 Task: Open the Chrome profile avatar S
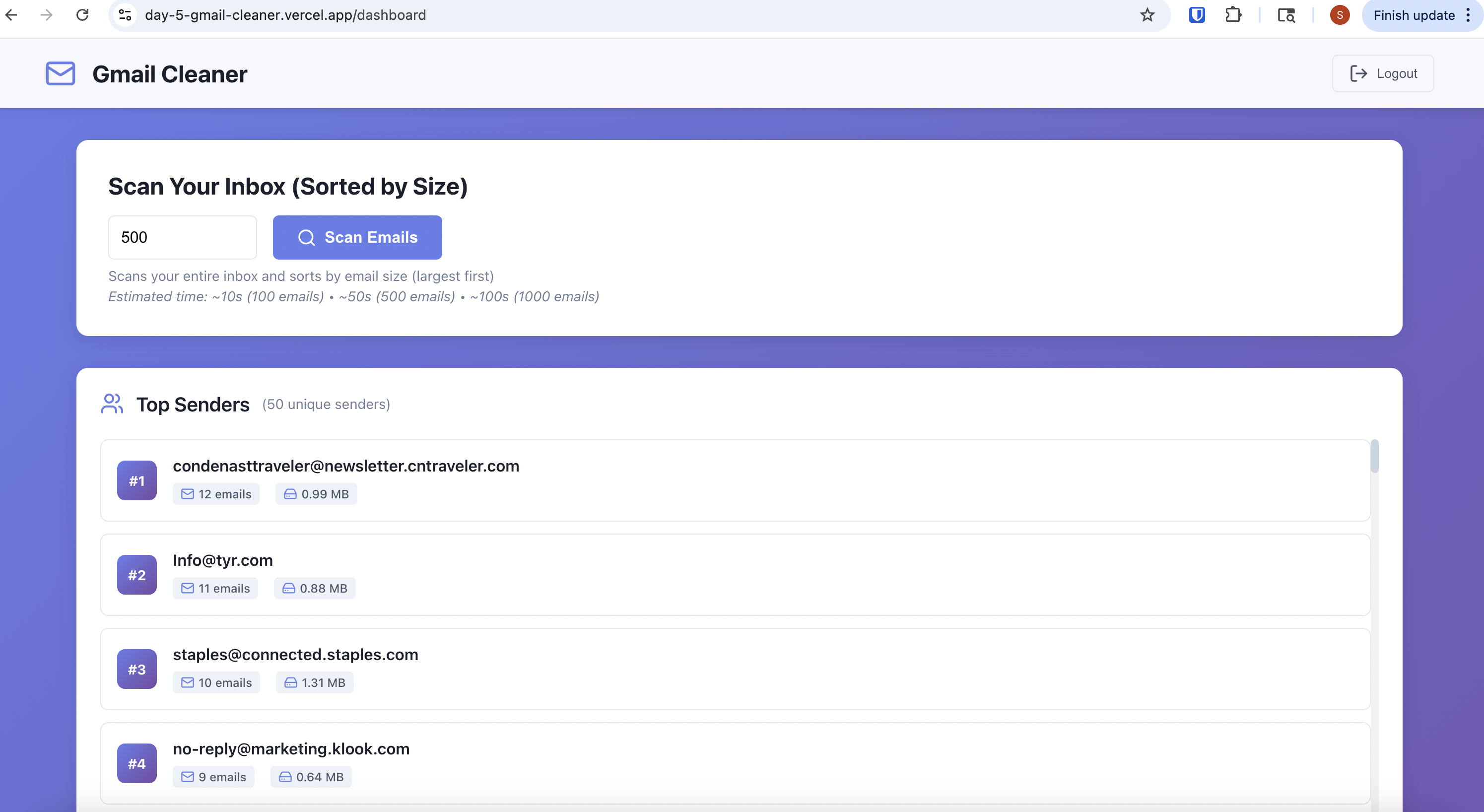pyautogui.click(x=1340, y=15)
